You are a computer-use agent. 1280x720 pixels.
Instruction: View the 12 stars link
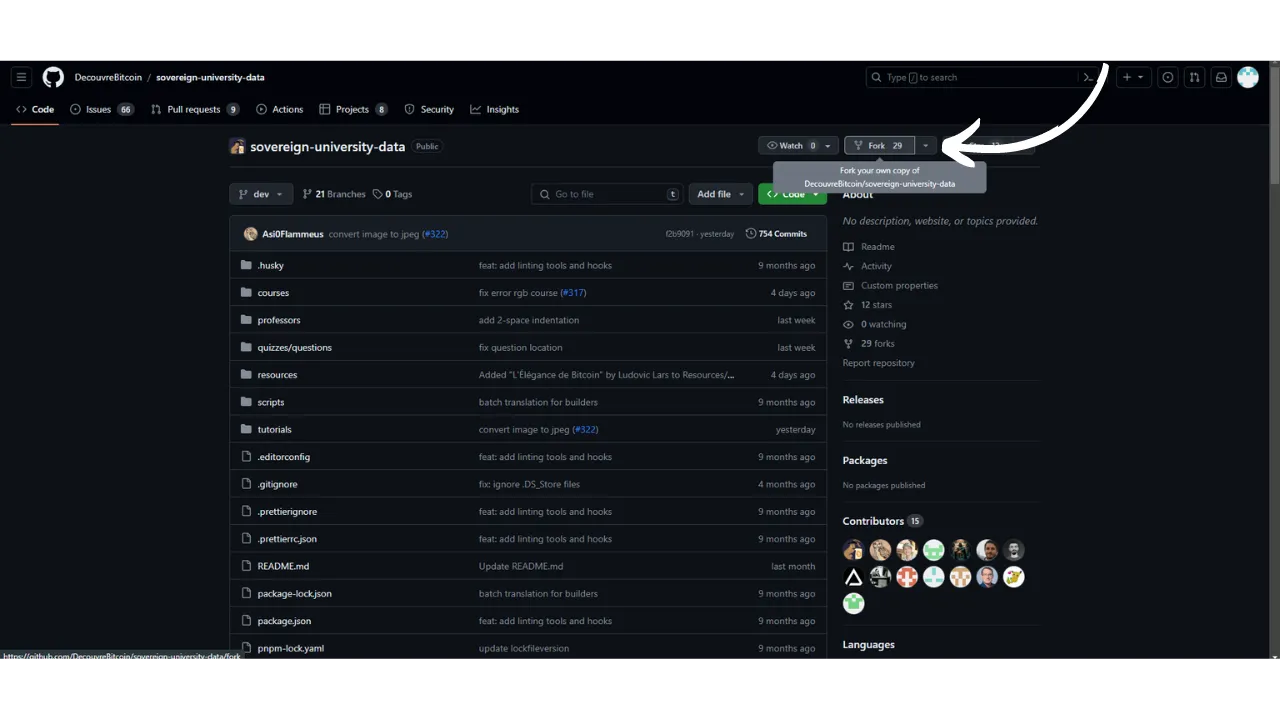pos(868,305)
